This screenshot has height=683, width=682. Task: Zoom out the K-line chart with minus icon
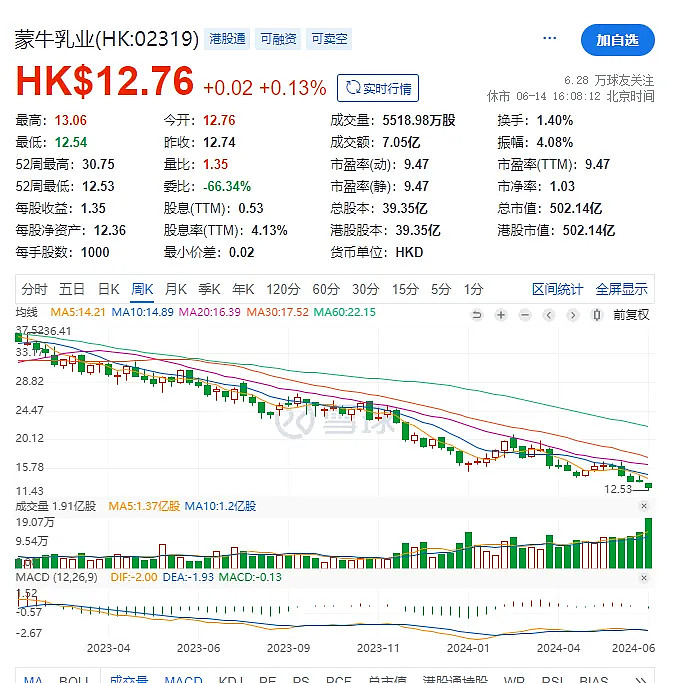(525, 314)
